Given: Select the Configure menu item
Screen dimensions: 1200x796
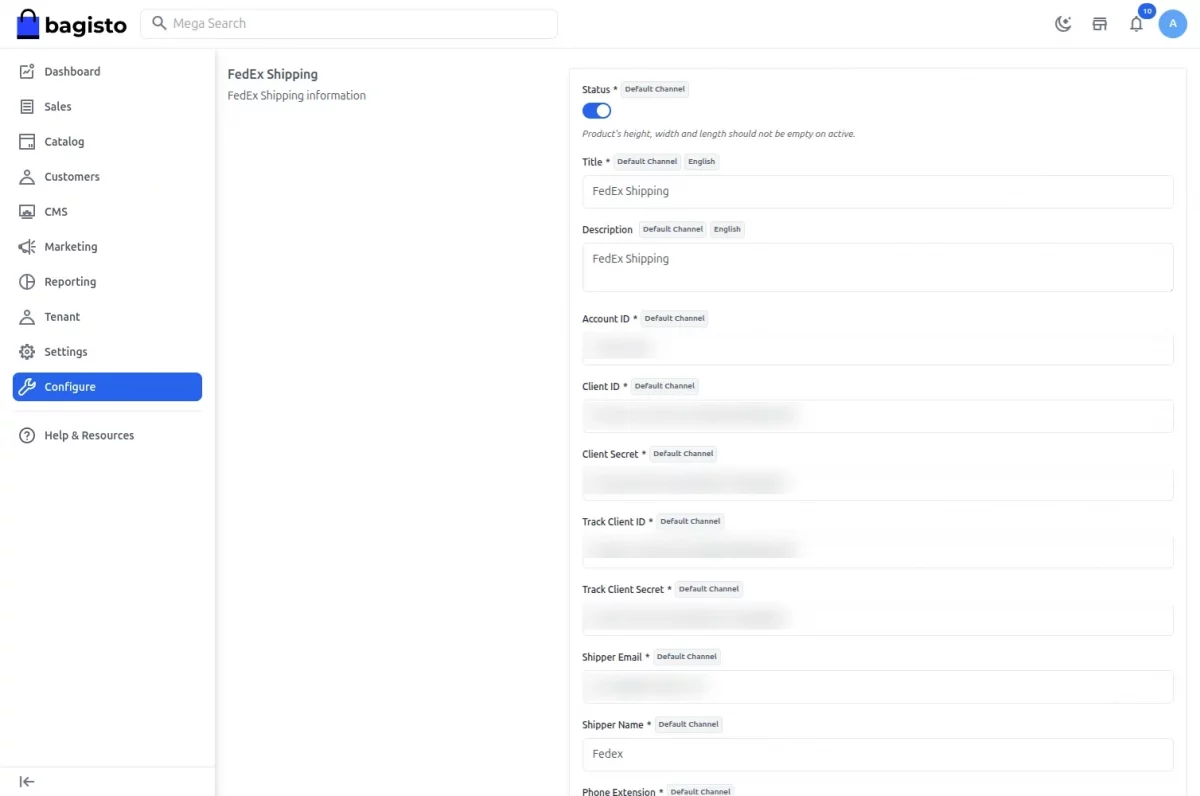Looking at the screenshot, I should (x=107, y=386).
